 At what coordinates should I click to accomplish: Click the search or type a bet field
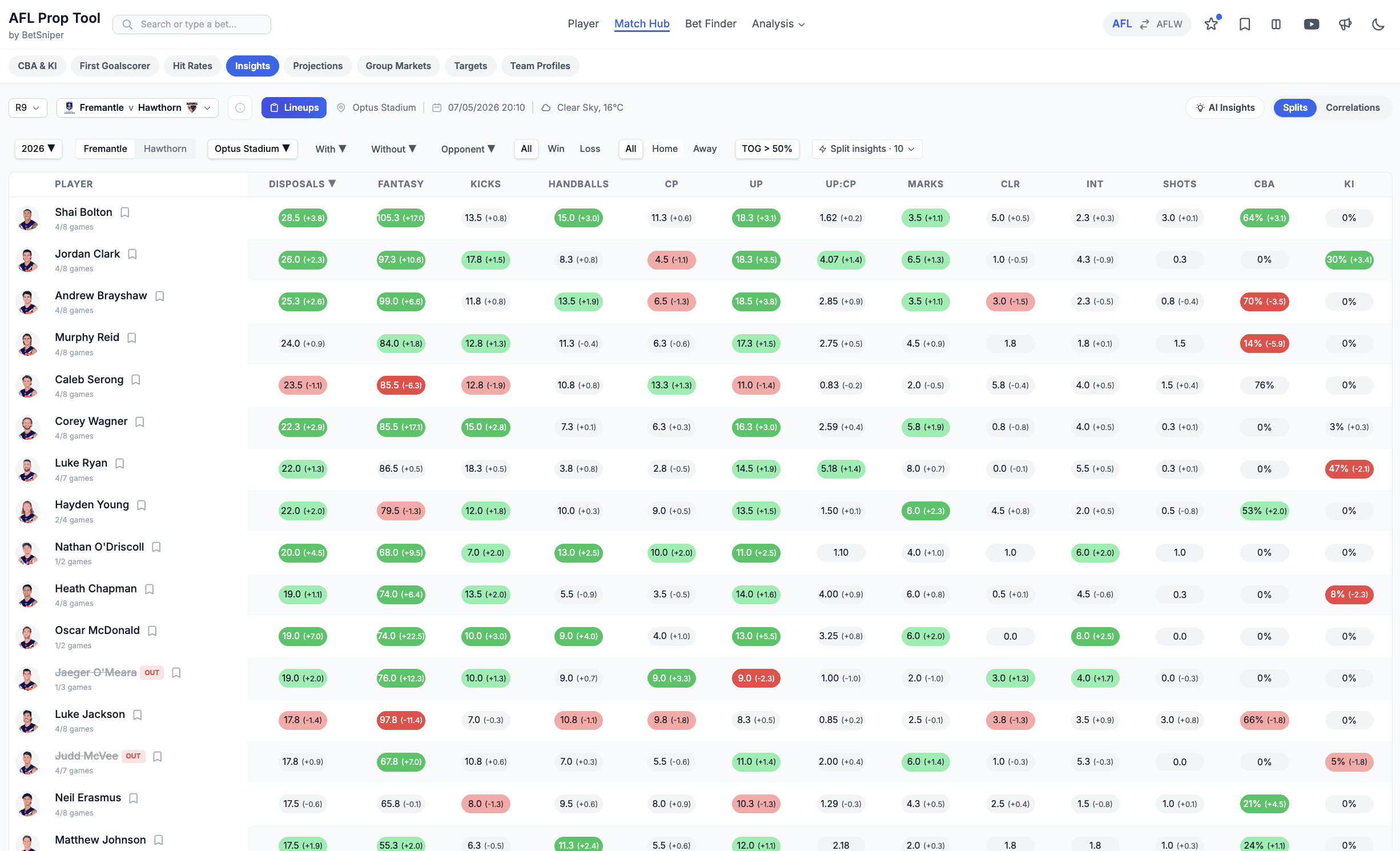[192, 24]
